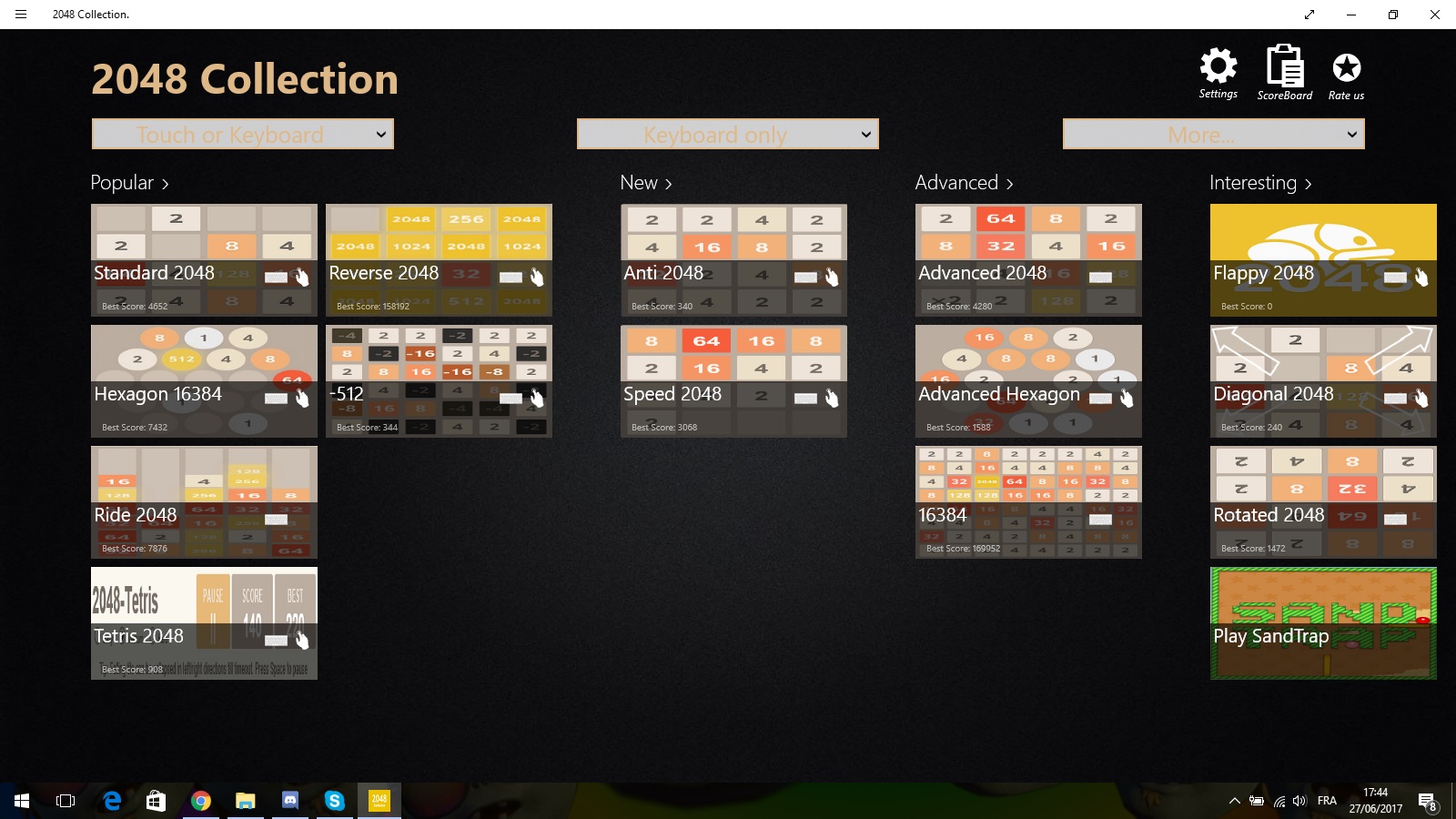
Task: Open the Play SandTrap tile
Action: pos(1323,622)
